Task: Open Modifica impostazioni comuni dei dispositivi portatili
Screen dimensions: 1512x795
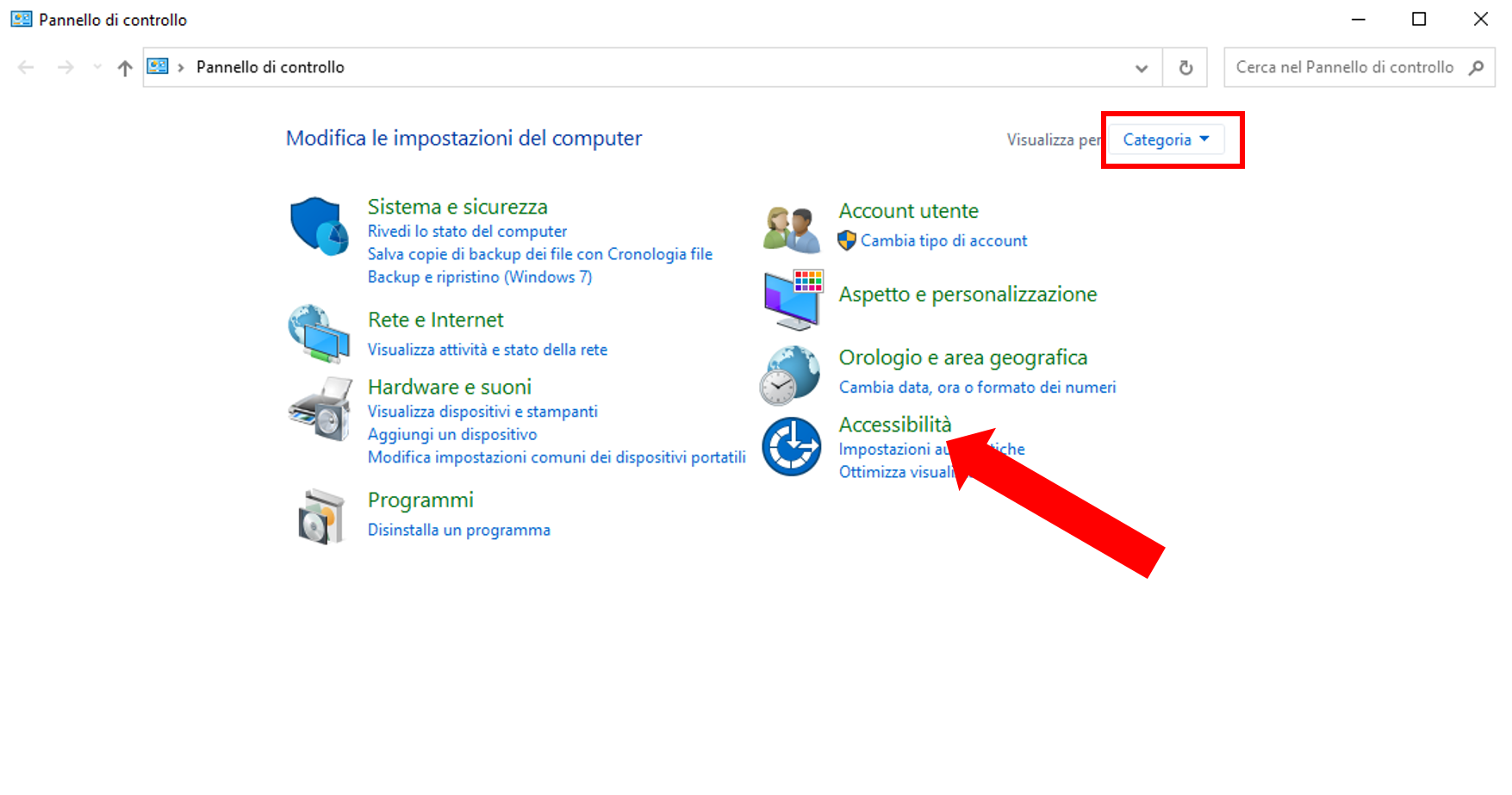Action: [x=557, y=457]
